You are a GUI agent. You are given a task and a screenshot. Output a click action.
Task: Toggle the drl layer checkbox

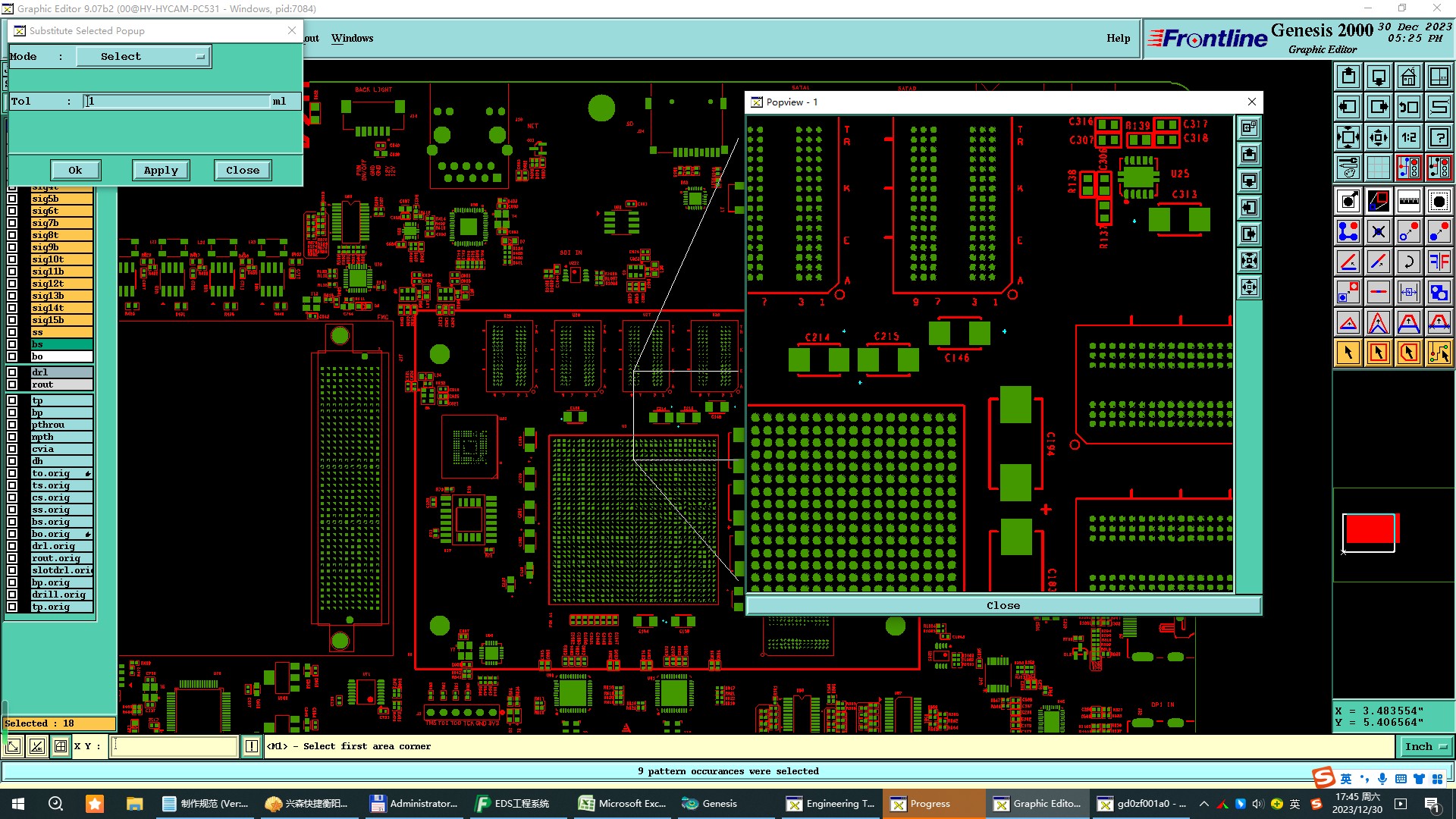pyautogui.click(x=12, y=372)
